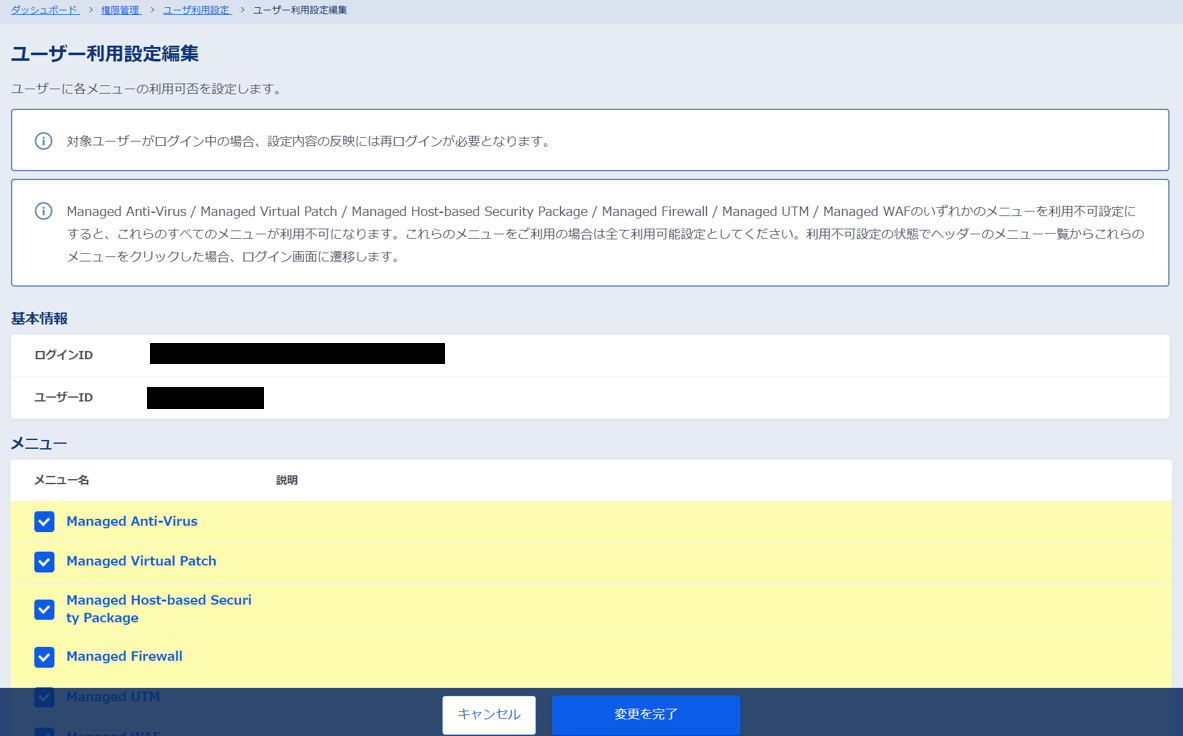Click the ユーザーID label
Image resolution: width=1183 pixels, height=736 pixels.
click(x=63, y=397)
